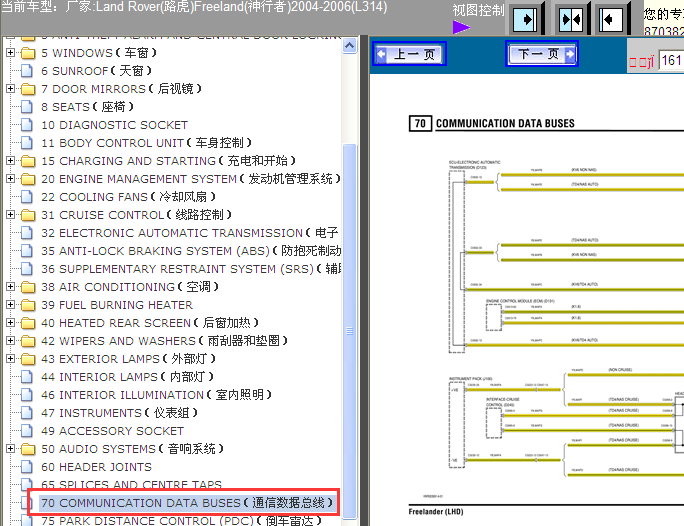
Task: Click page icon for 44 INTERIOR LAMPS
Action: click(x=27, y=377)
